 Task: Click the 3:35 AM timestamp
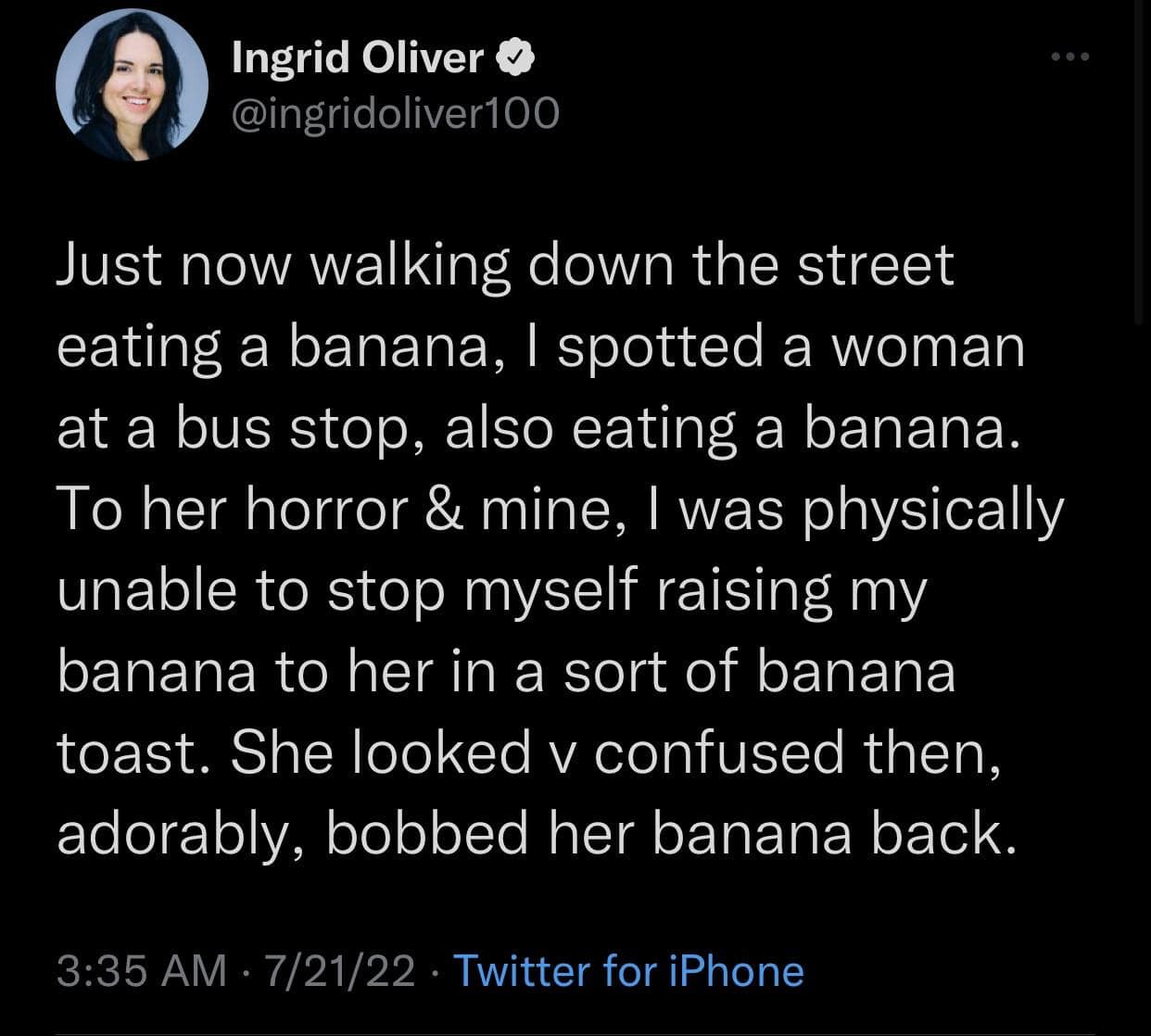(142, 971)
